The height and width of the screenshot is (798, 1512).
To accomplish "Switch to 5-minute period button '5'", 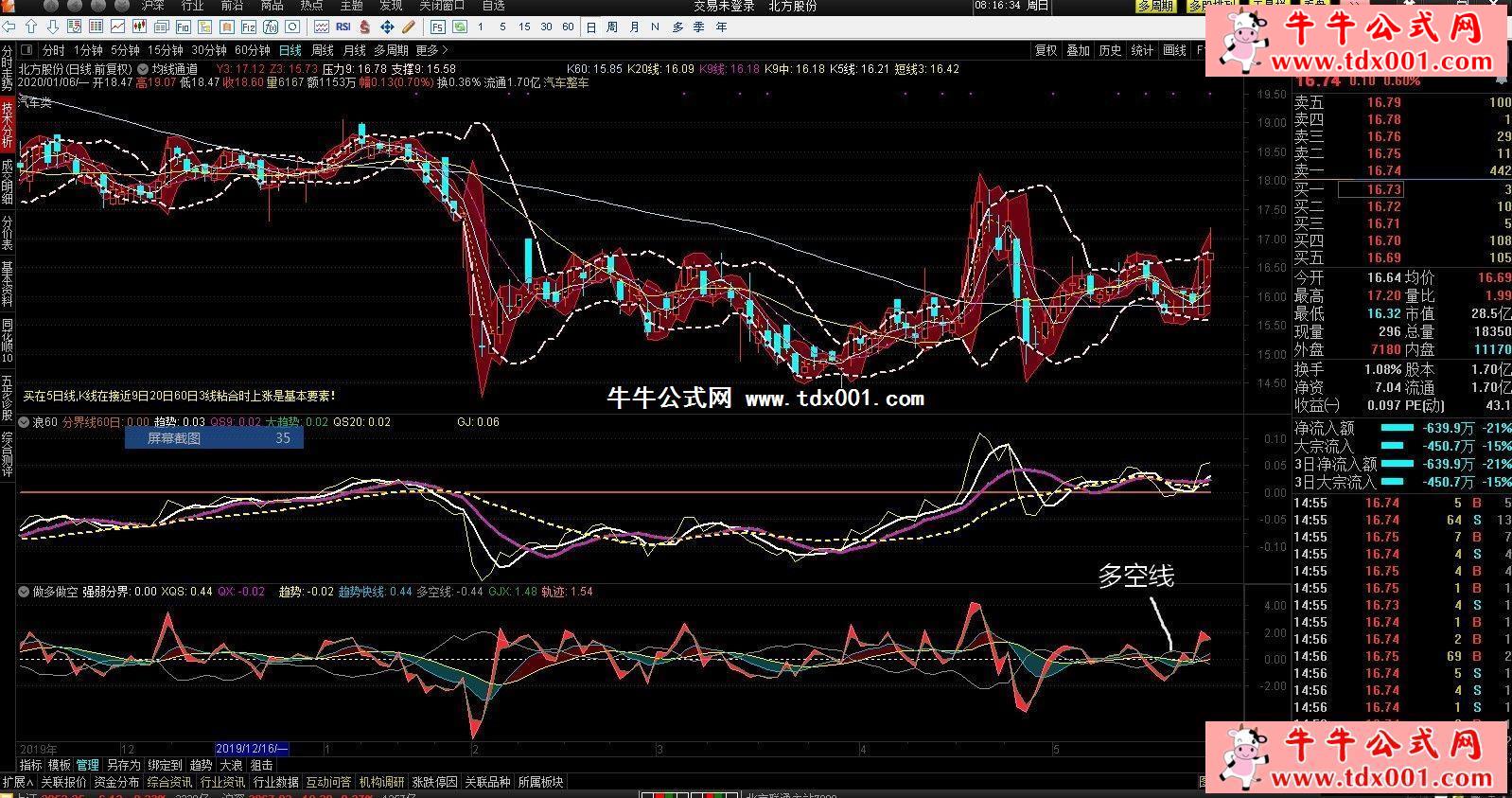I will pyautogui.click(x=502, y=27).
